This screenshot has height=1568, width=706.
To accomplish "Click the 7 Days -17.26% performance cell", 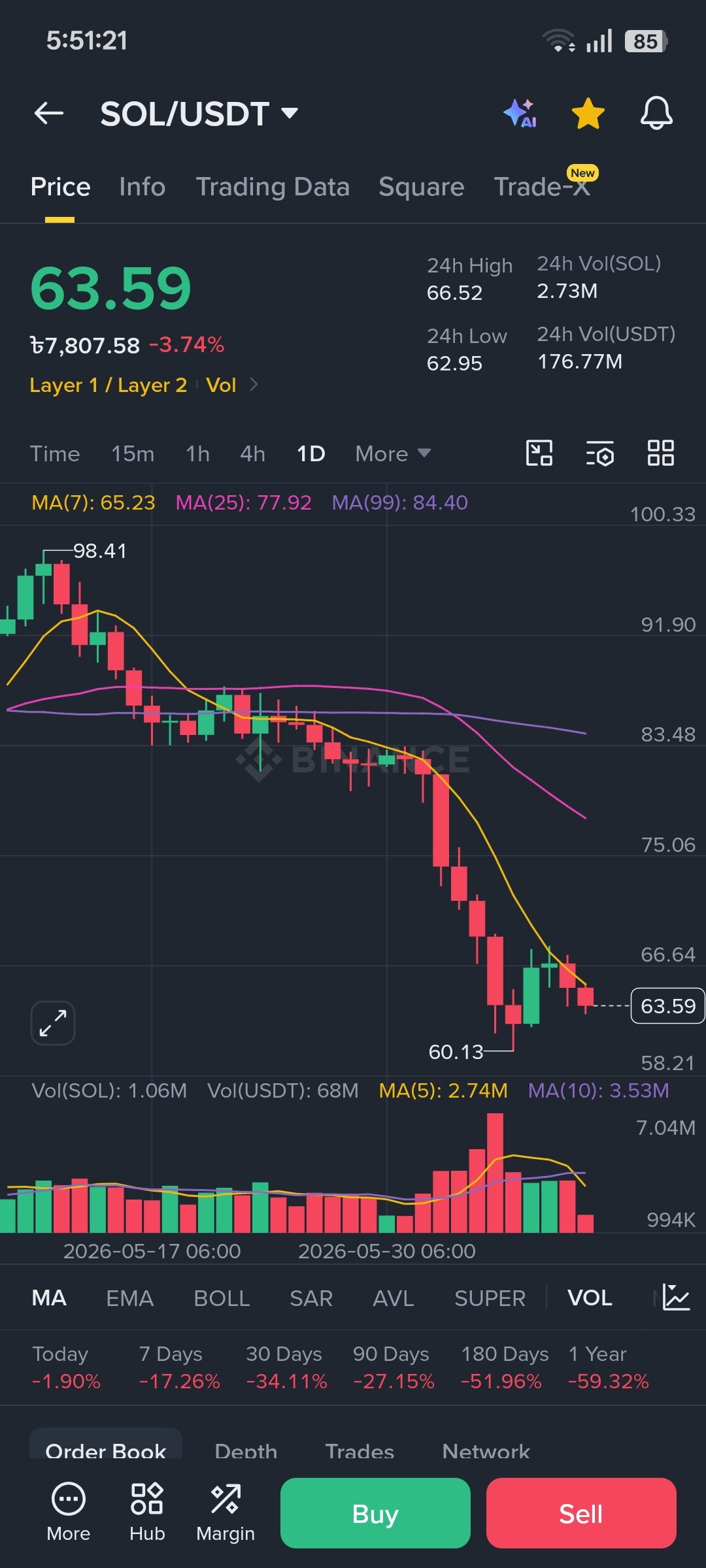I will 179,1367.
